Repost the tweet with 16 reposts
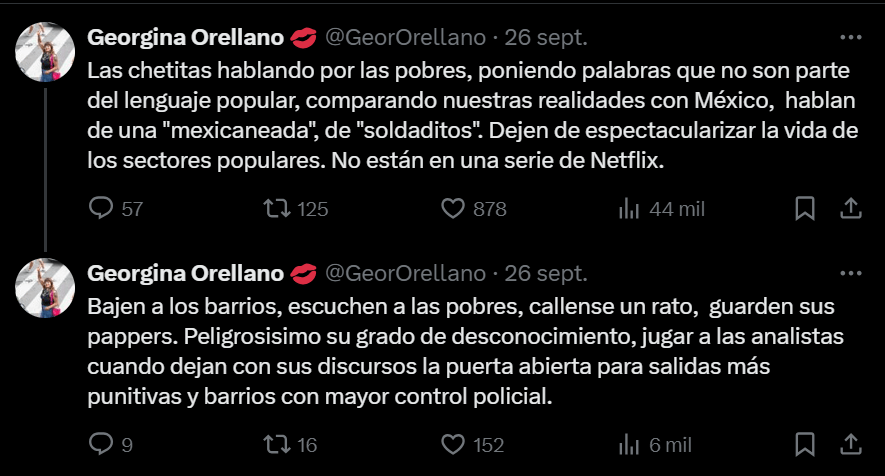Screen dimensions: 885x476 [x=276, y=444]
